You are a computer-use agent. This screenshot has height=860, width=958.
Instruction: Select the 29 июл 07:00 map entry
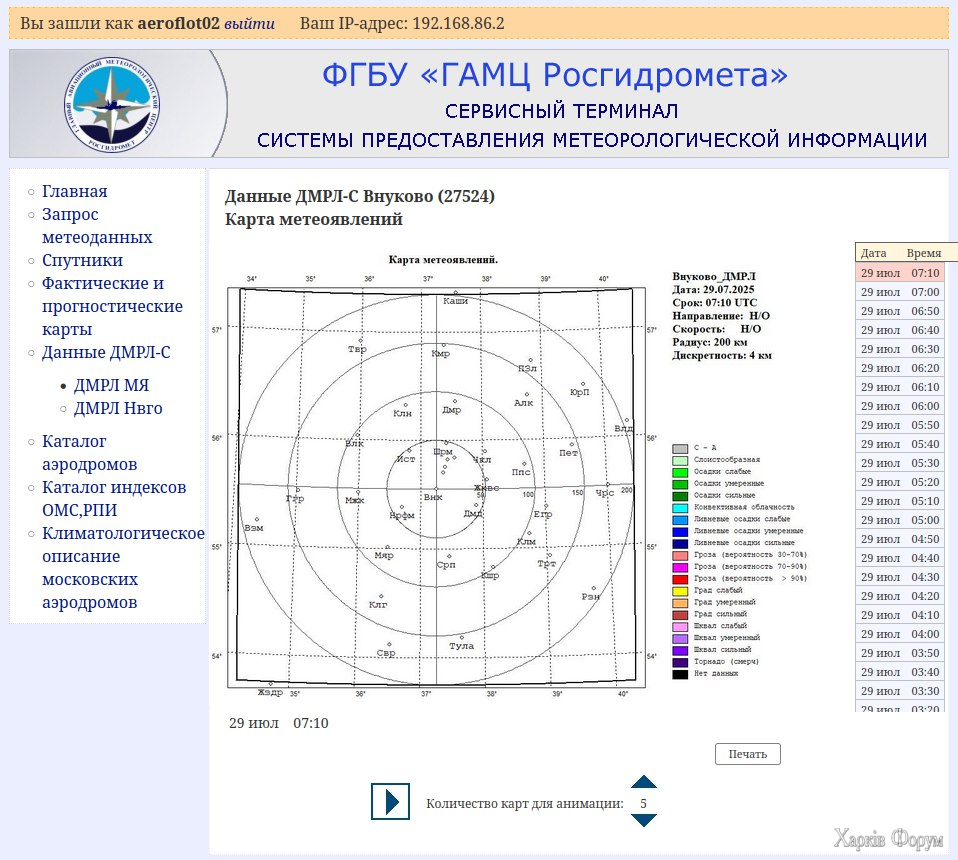click(x=900, y=292)
